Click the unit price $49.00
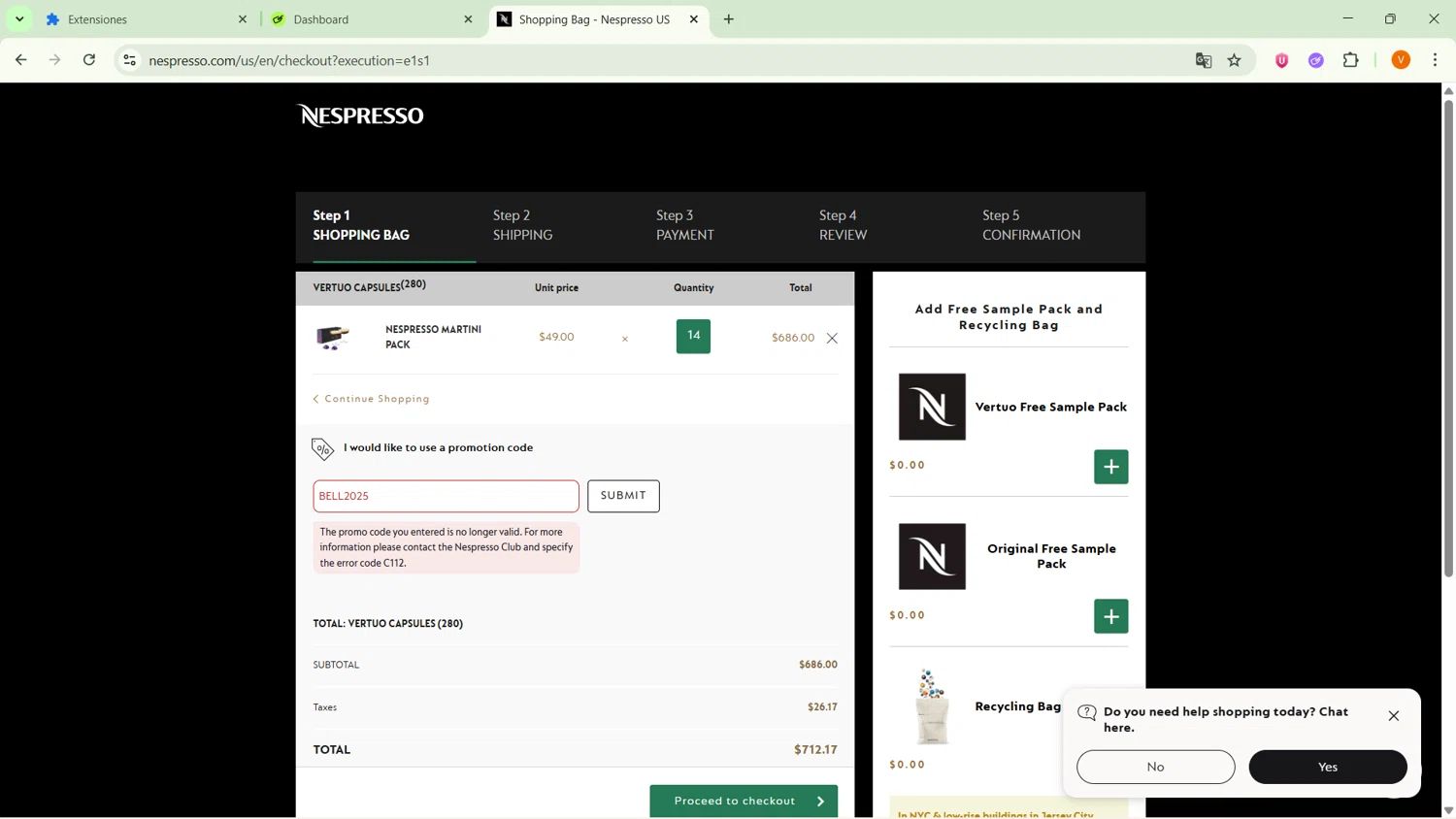Screen dimensions: 1456x819 coord(556,337)
